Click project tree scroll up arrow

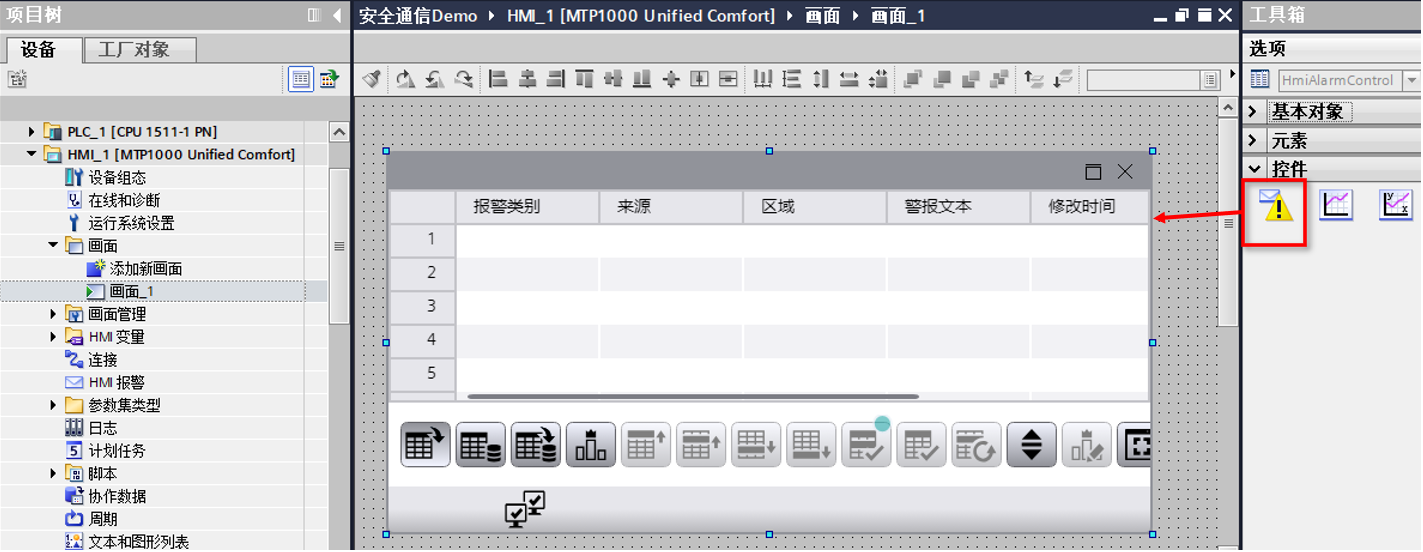click(x=339, y=132)
